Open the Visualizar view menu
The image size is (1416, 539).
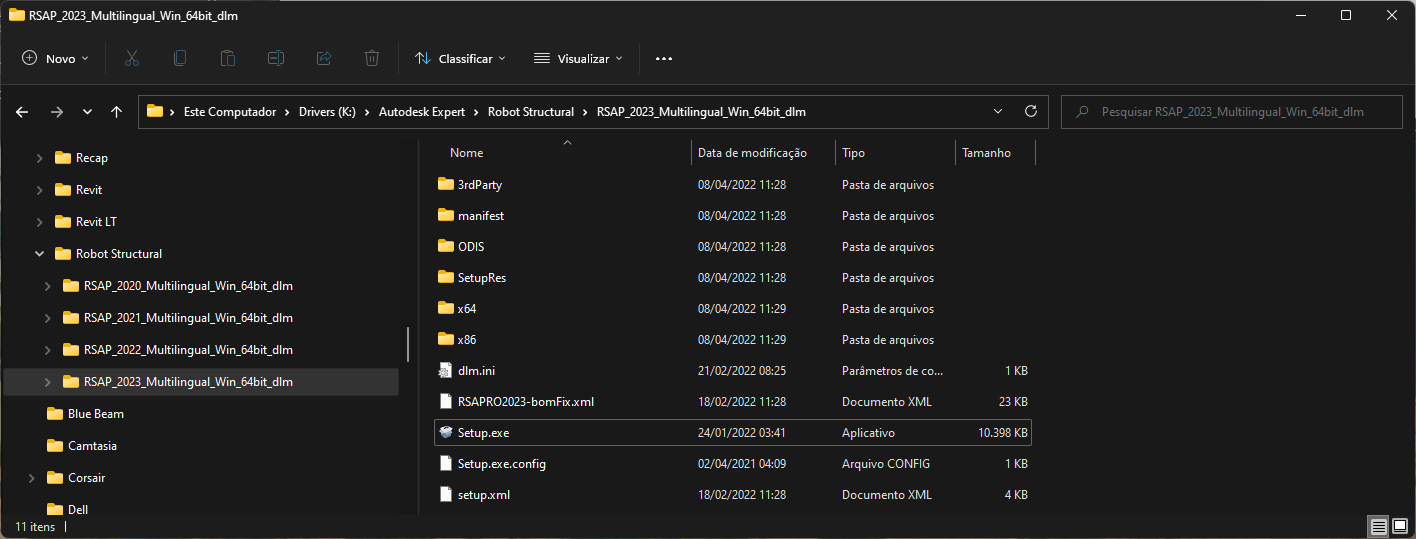(x=578, y=59)
